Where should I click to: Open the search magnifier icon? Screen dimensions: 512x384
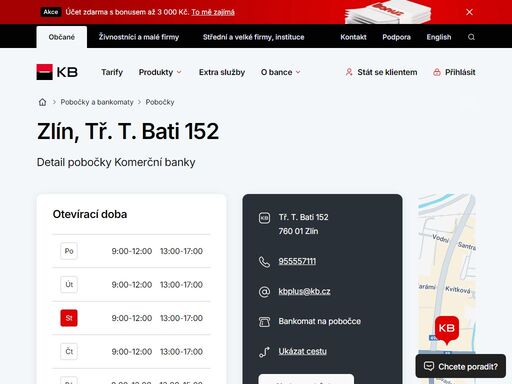coord(471,37)
